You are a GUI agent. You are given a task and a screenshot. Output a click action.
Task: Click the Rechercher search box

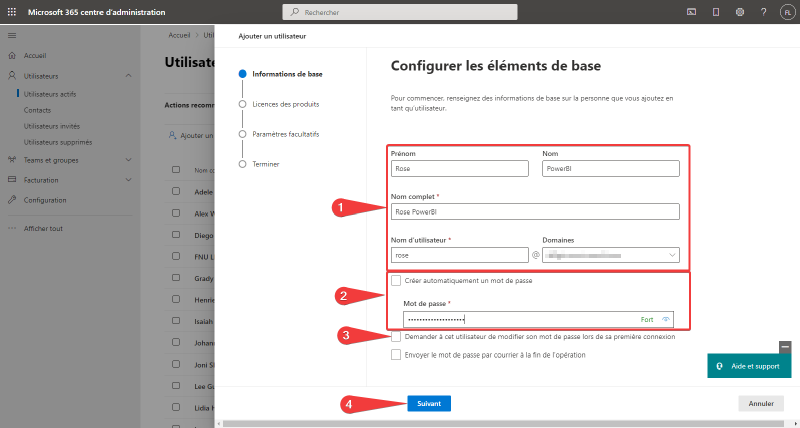click(400, 12)
